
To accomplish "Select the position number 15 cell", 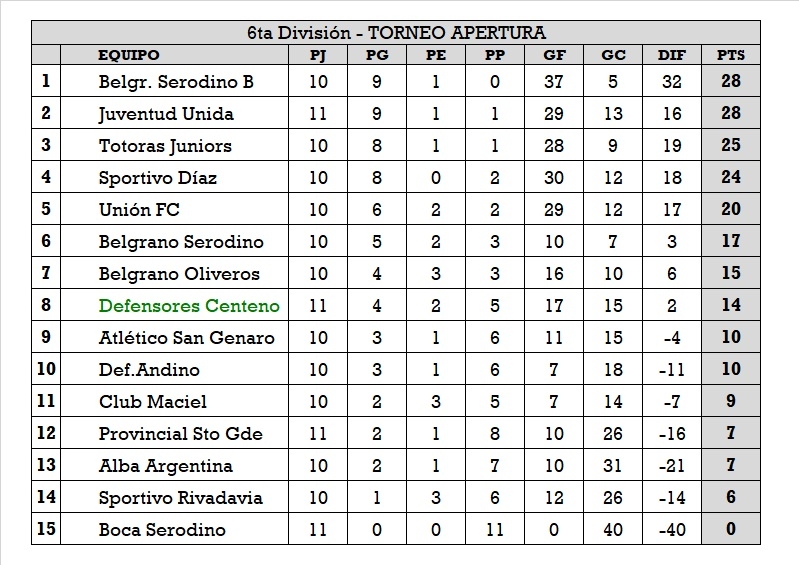I will point(46,530).
